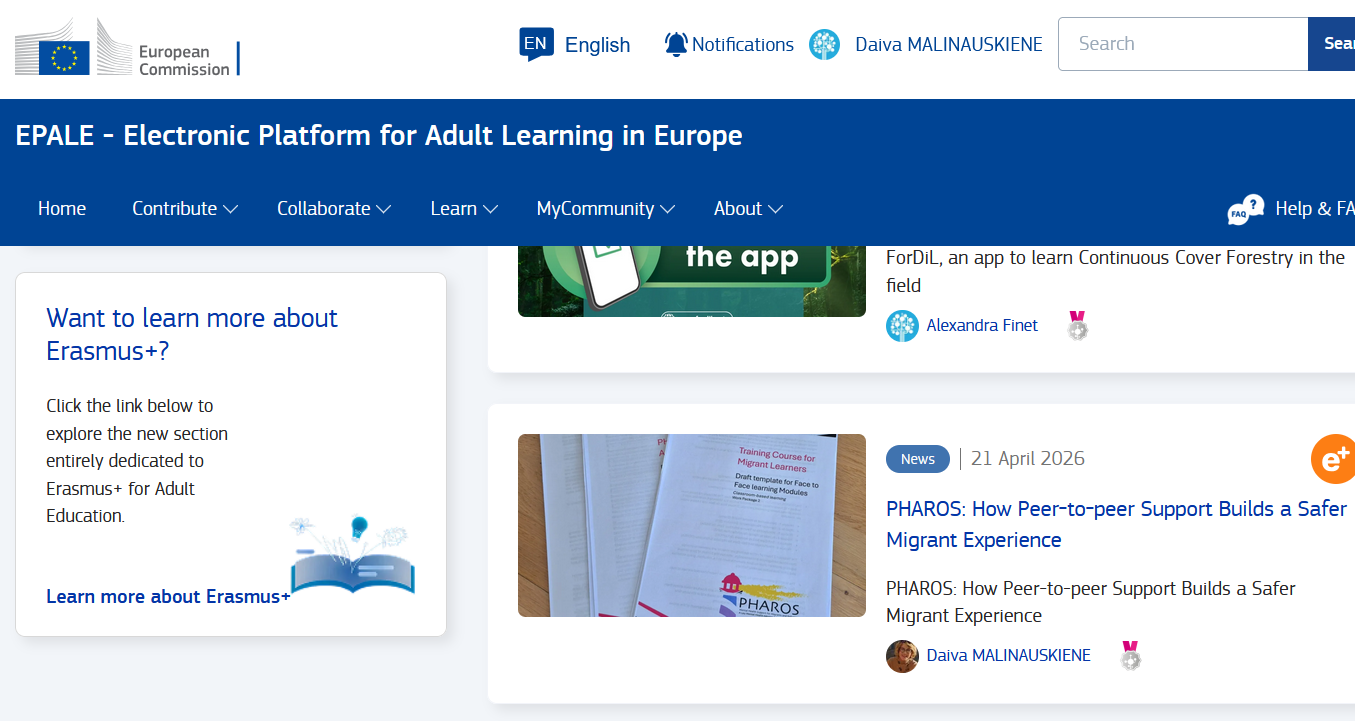
Task: Open the PHAROS Peer-to-peer Support article title
Action: click(x=1116, y=524)
